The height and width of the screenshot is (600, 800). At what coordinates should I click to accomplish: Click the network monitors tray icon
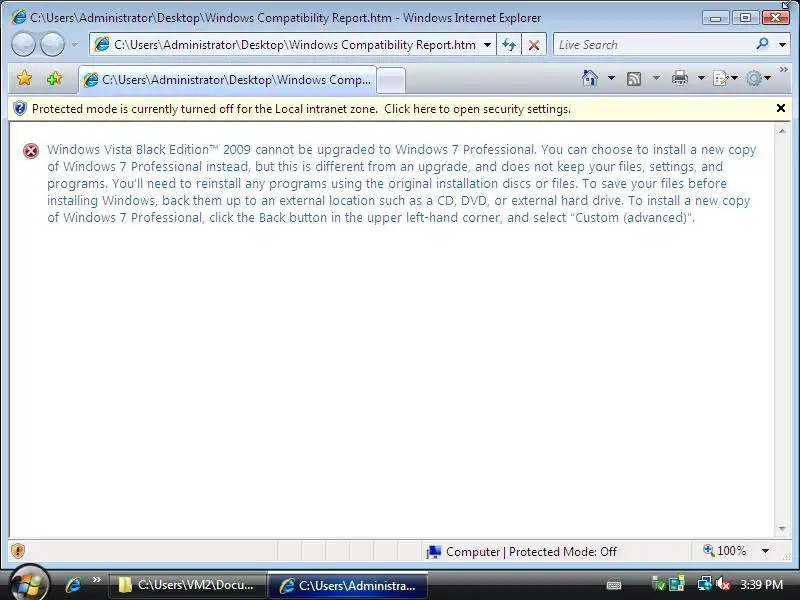point(705,584)
